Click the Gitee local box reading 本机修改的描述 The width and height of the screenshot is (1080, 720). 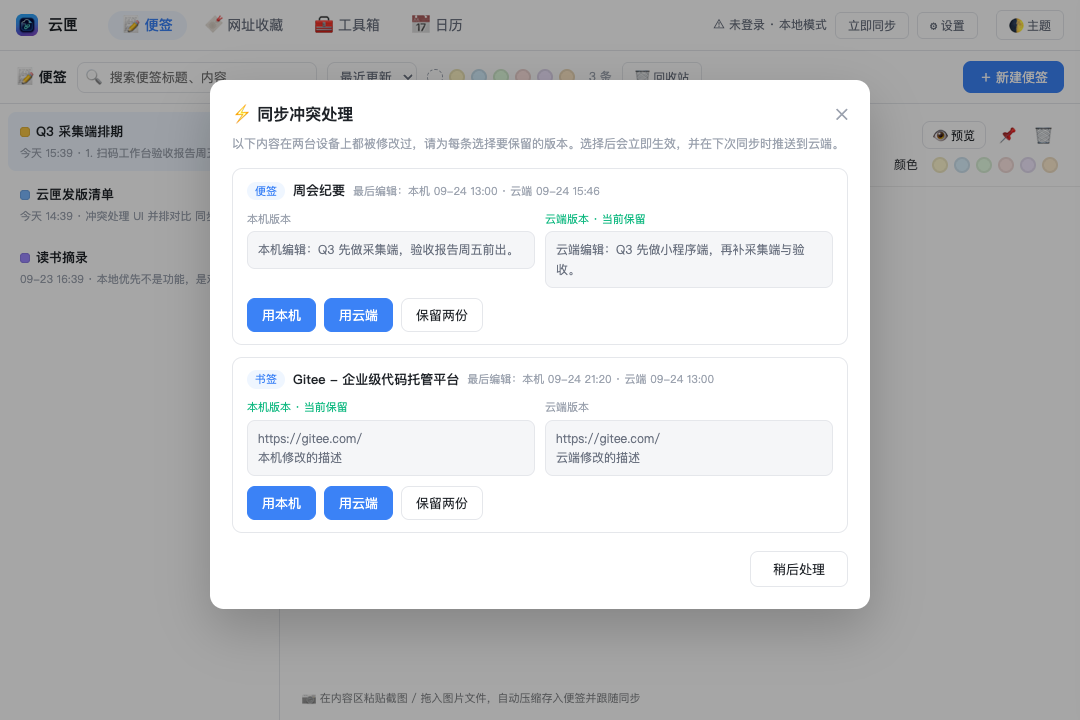click(x=391, y=448)
